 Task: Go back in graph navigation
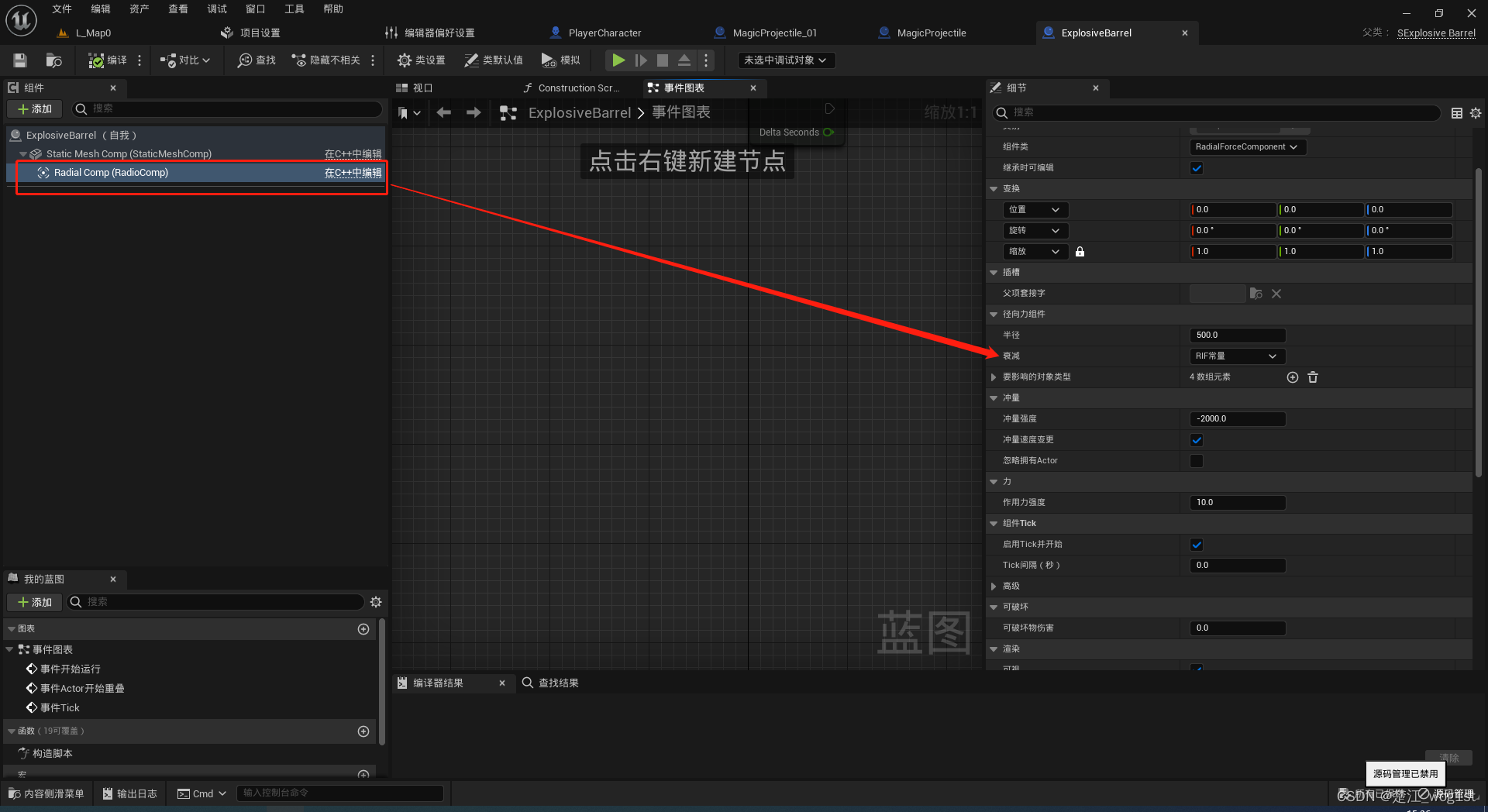444,113
